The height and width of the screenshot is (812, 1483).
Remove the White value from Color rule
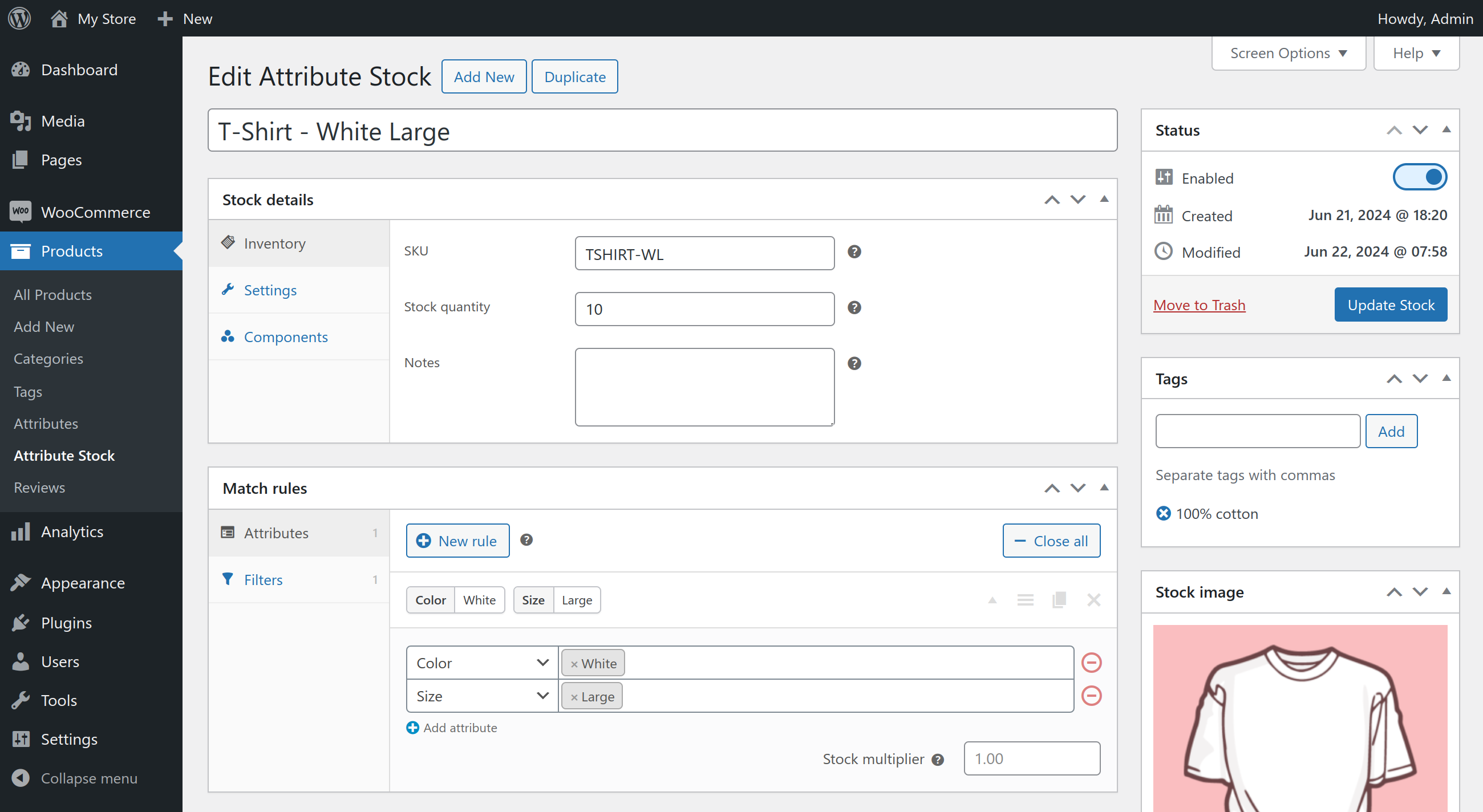click(x=573, y=663)
